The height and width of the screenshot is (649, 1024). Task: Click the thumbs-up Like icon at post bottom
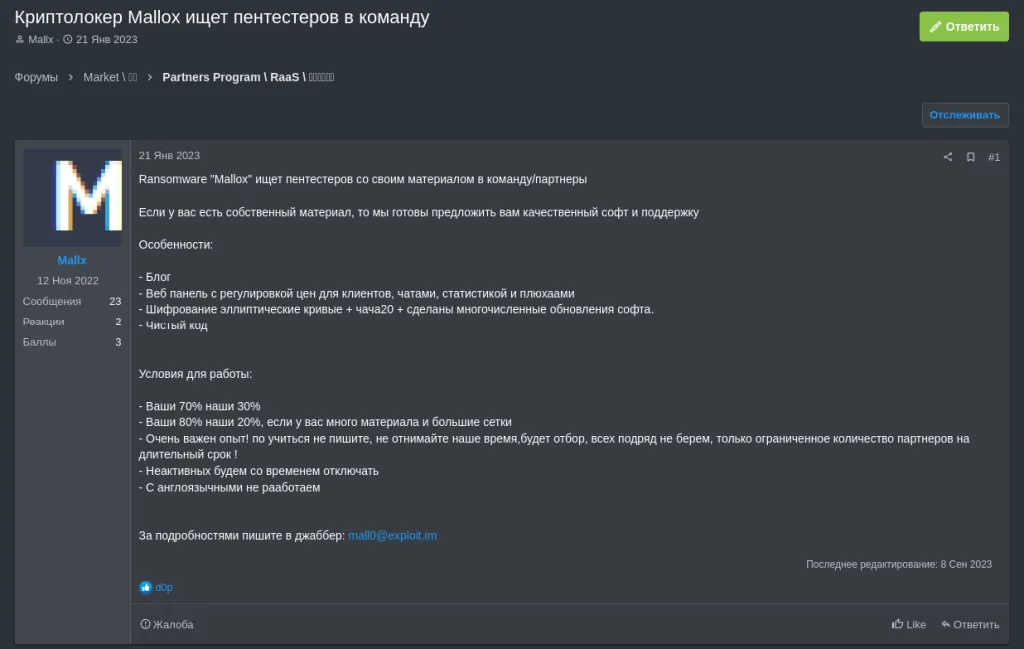click(897, 624)
